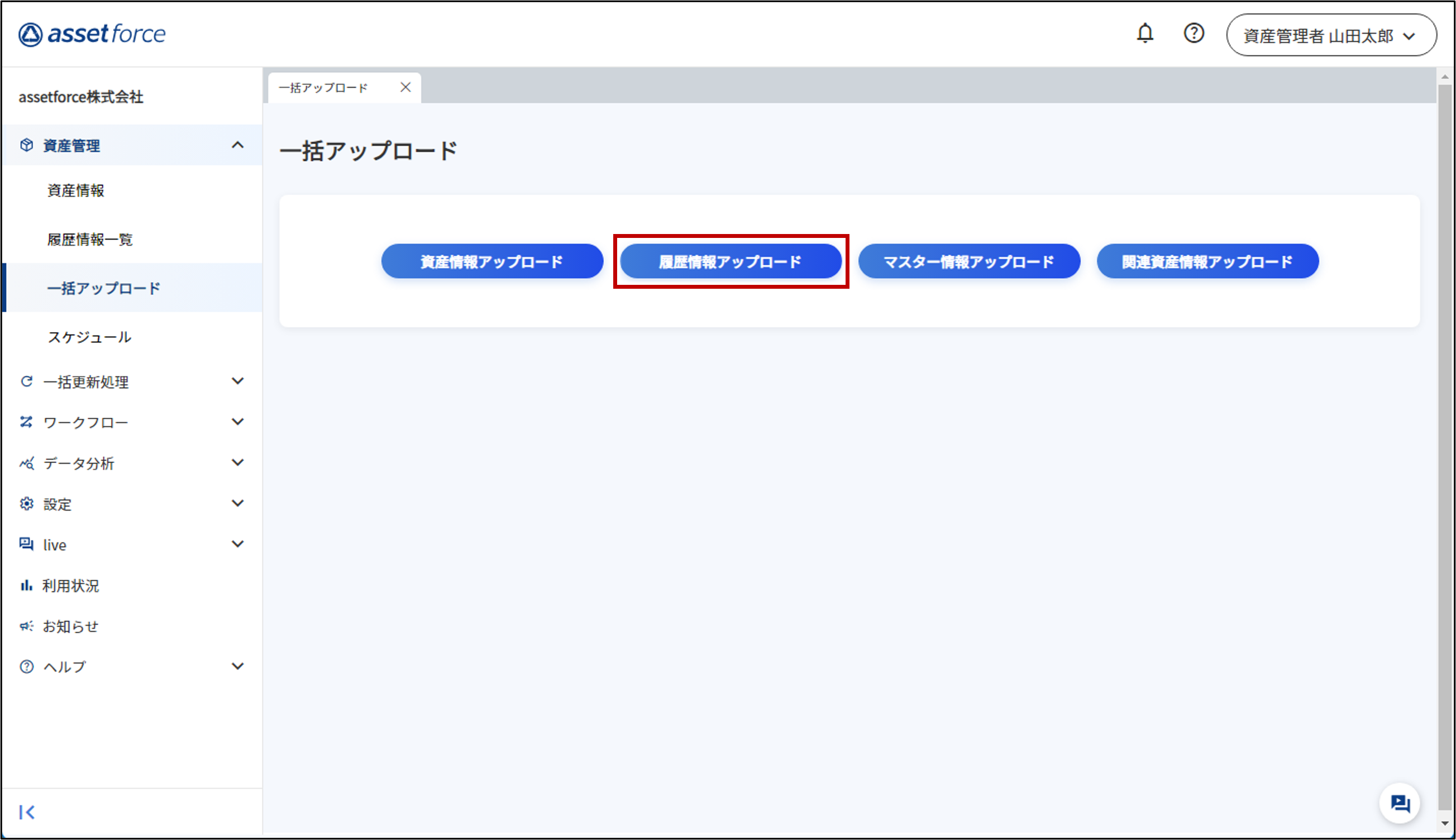
Task: Click the 設定 gear icon
Action: coord(27,504)
